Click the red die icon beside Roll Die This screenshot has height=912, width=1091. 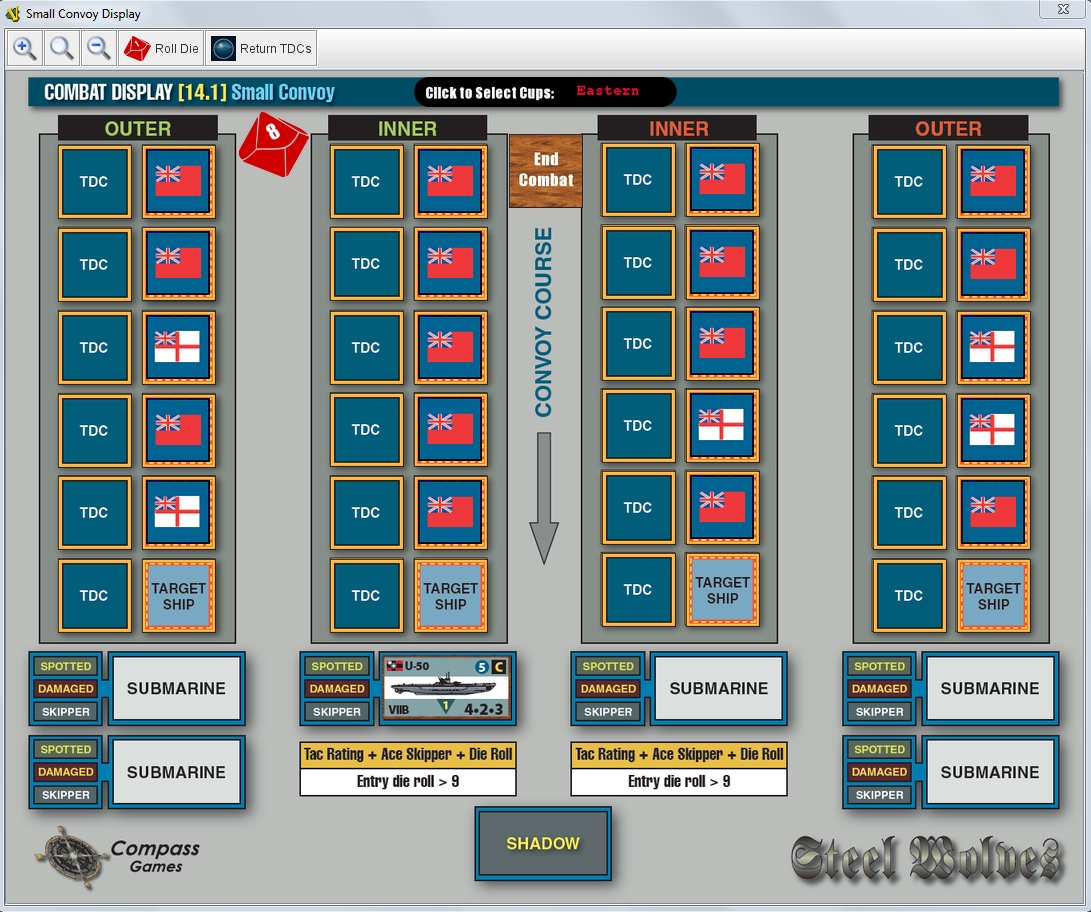click(136, 46)
